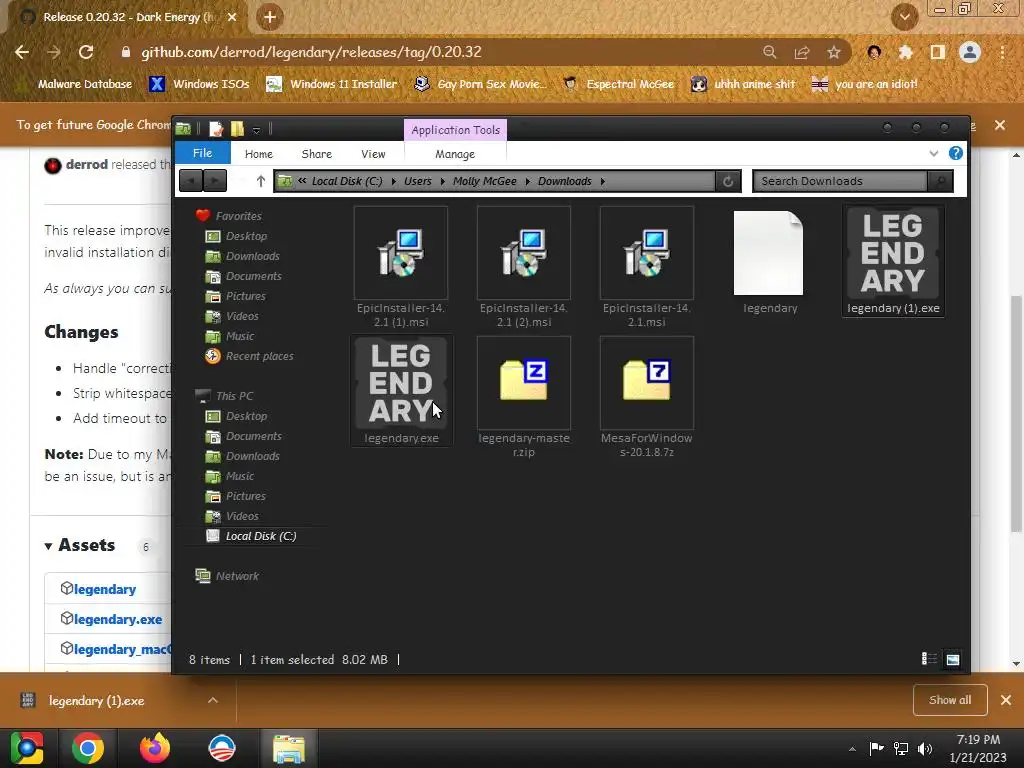Refresh the Downloads folder address bar
1024x768 pixels.
pos(728,181)
